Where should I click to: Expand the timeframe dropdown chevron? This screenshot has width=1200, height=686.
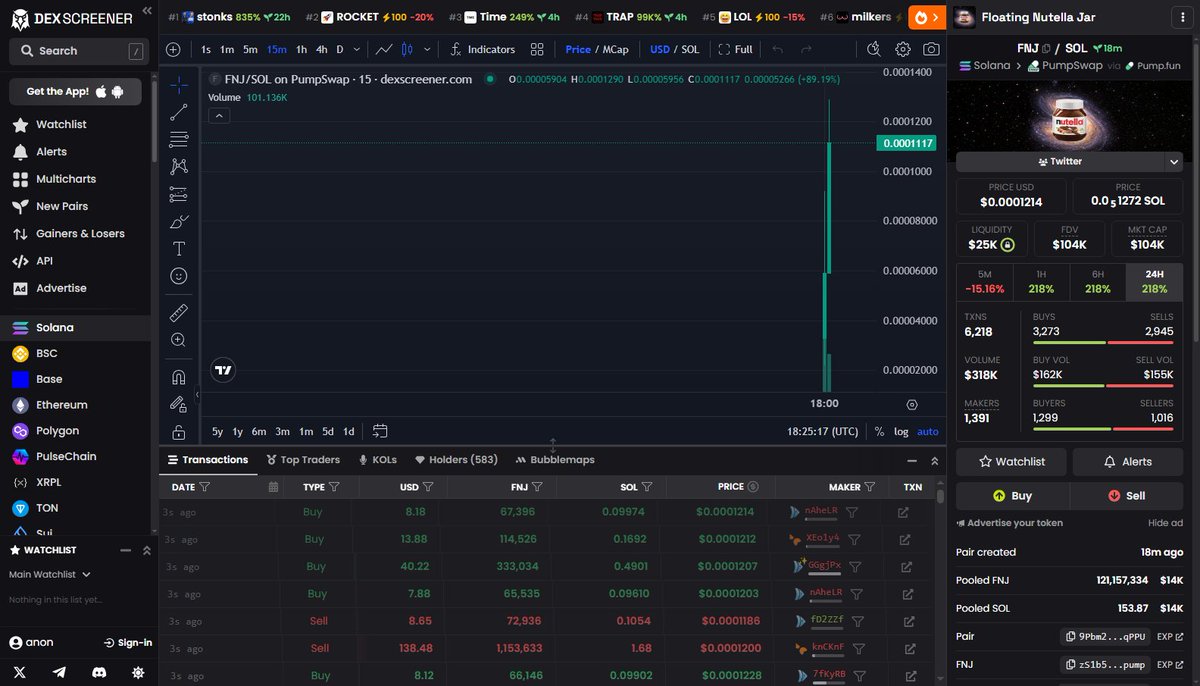(x=358, y=49)
